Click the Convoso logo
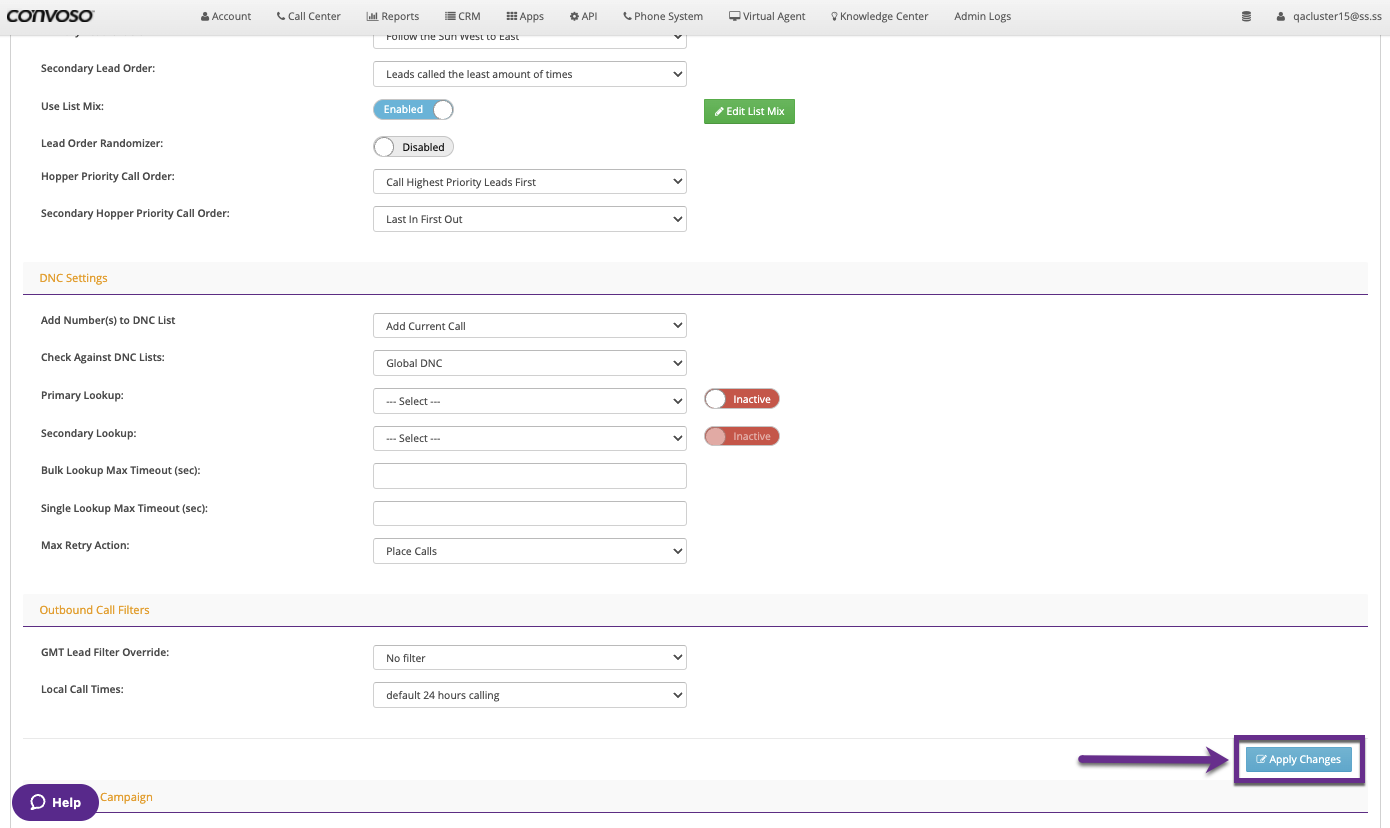The height and width of the screenshot is (828, 1390). point(51,16)
